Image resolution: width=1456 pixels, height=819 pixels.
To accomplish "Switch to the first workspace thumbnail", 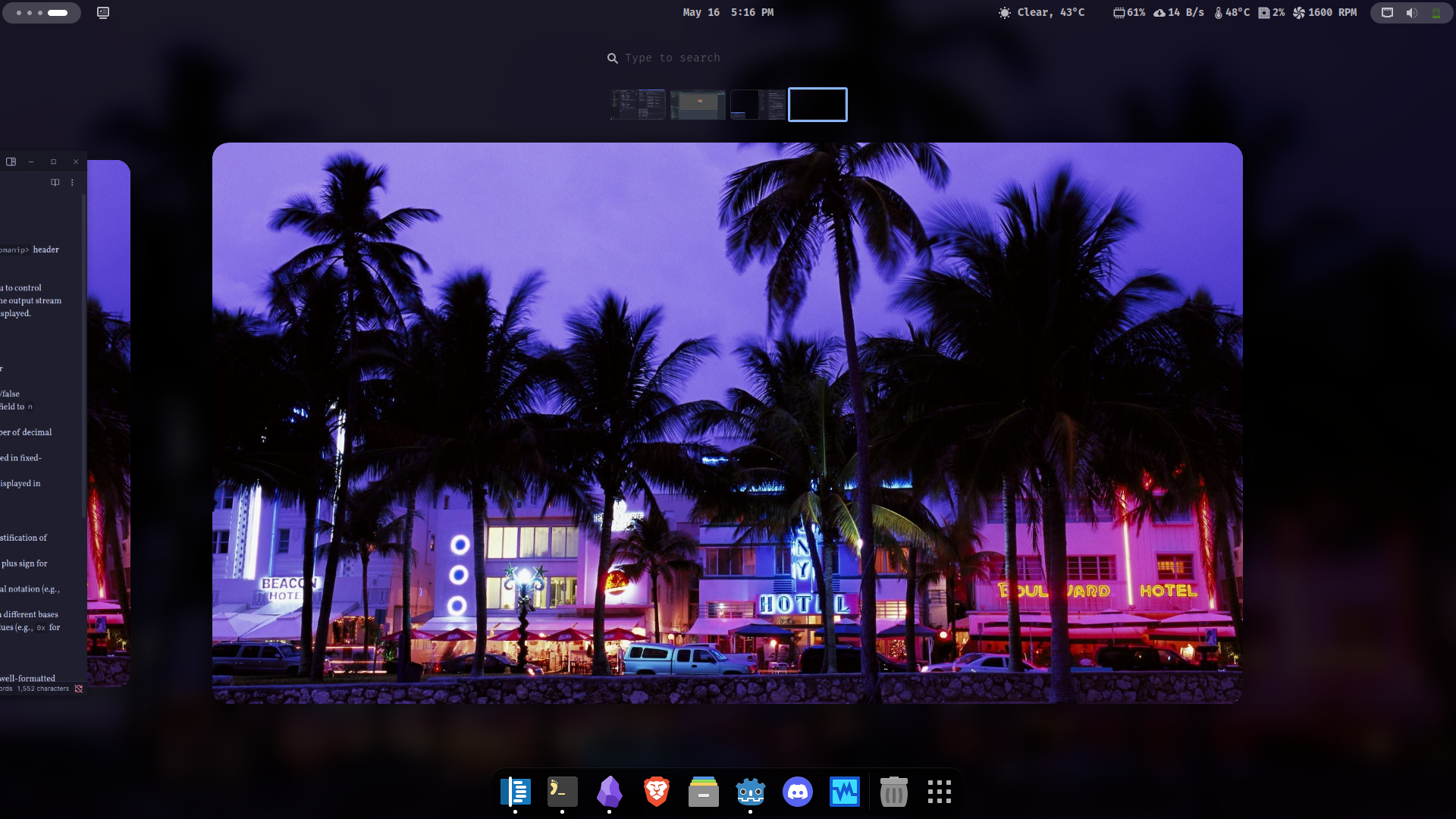I will pos(638,105).
